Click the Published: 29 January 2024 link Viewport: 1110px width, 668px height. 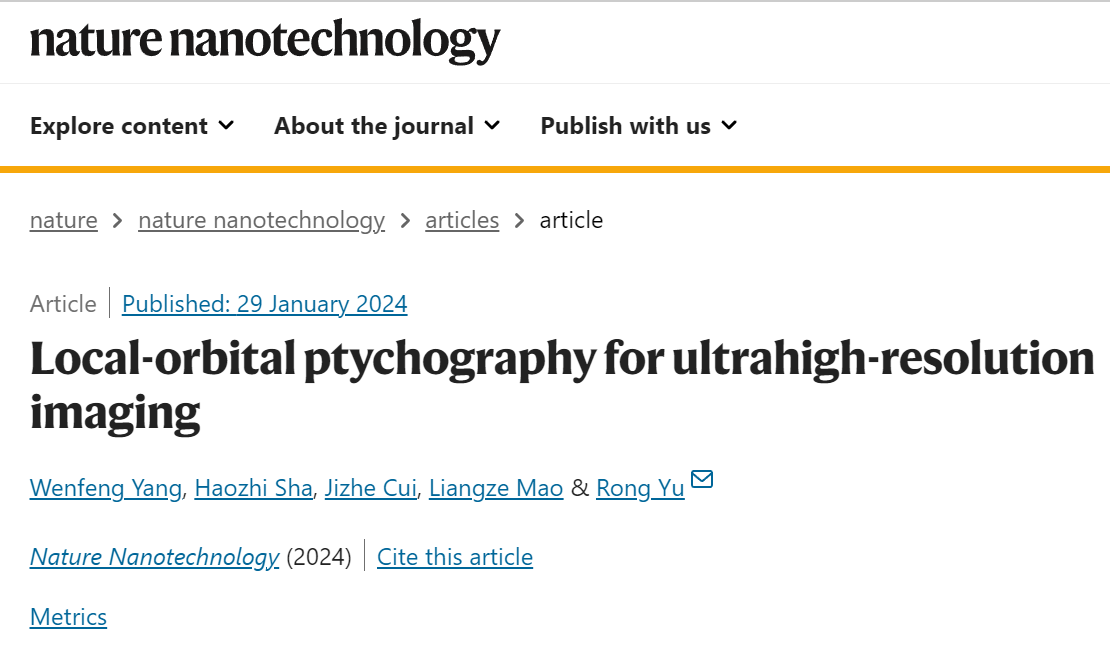coord(265,304)
